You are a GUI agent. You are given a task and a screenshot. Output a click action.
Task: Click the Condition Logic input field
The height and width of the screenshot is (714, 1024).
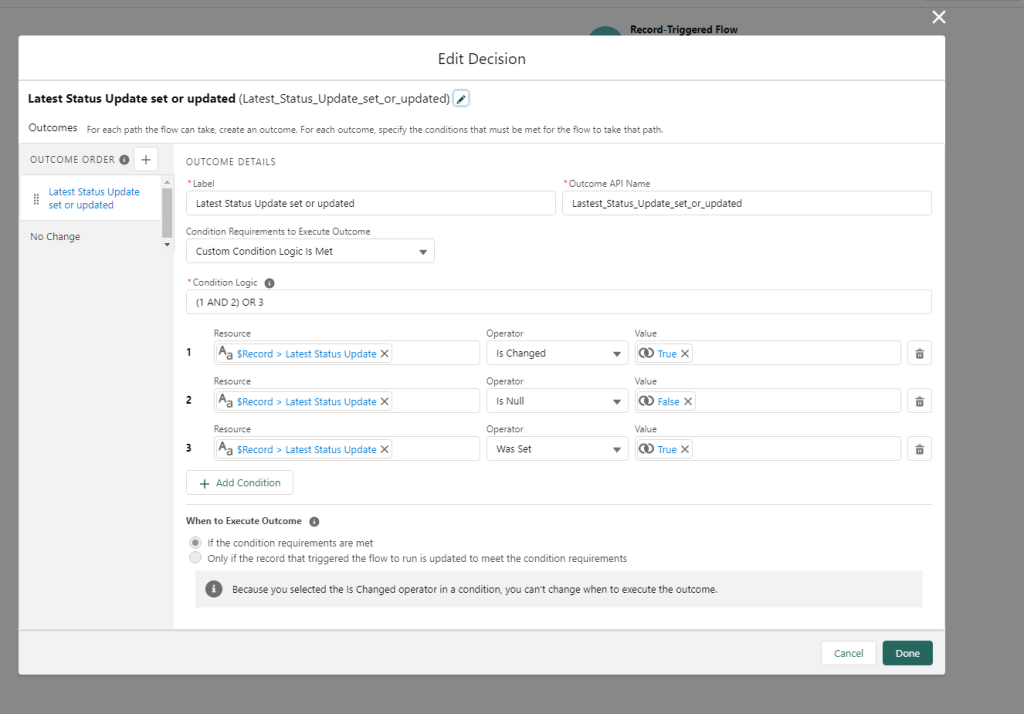pyautogui.click(x=558, y=302)
